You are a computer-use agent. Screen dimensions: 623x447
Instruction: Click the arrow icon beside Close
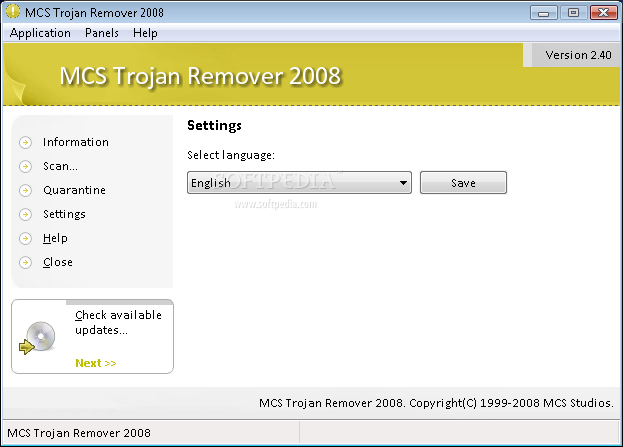point(25,262)
